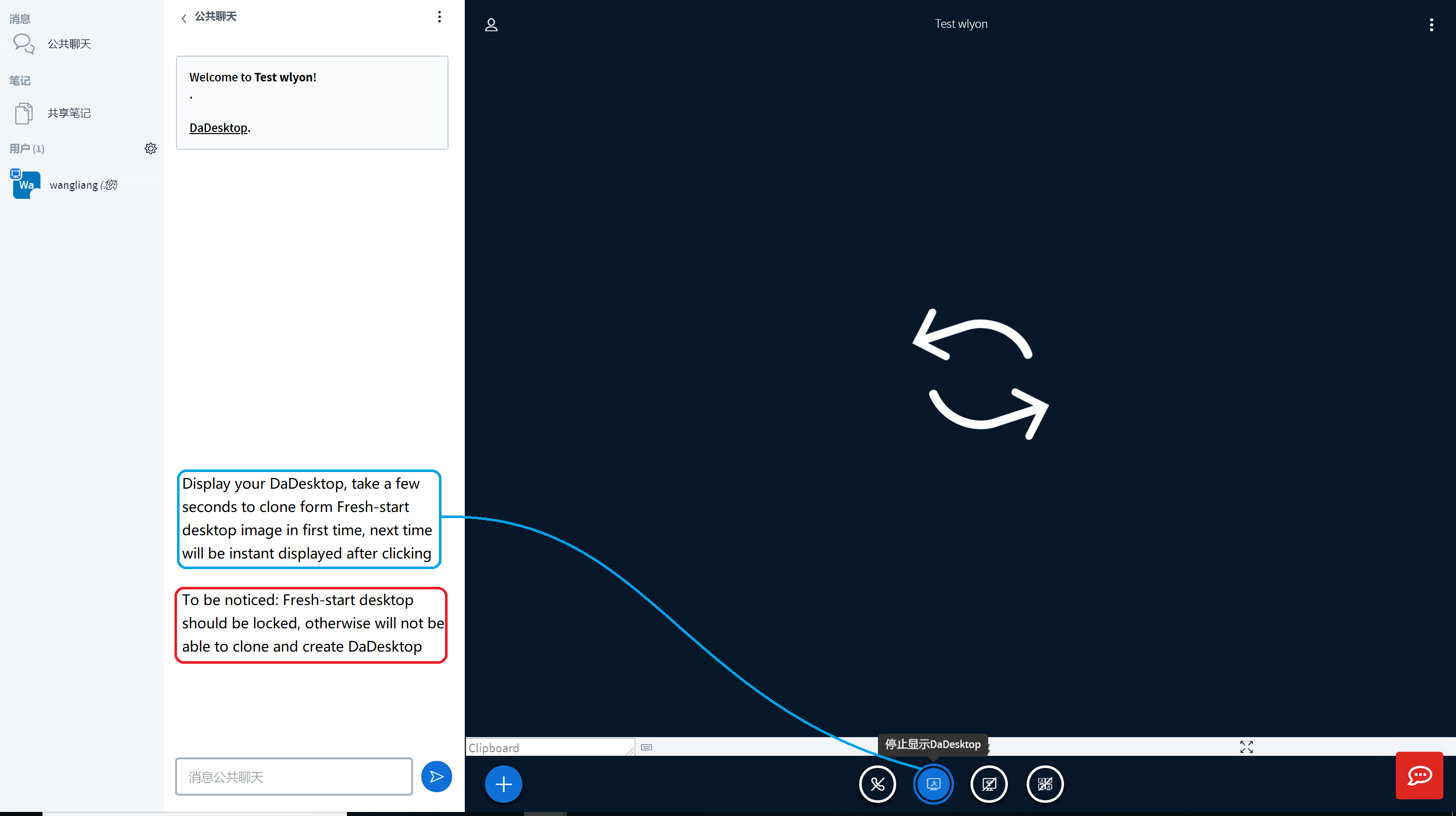The height and width of the screenshot is (816, 1456).
Task: Toggle user list with person icon
Action: coord(491,25)
